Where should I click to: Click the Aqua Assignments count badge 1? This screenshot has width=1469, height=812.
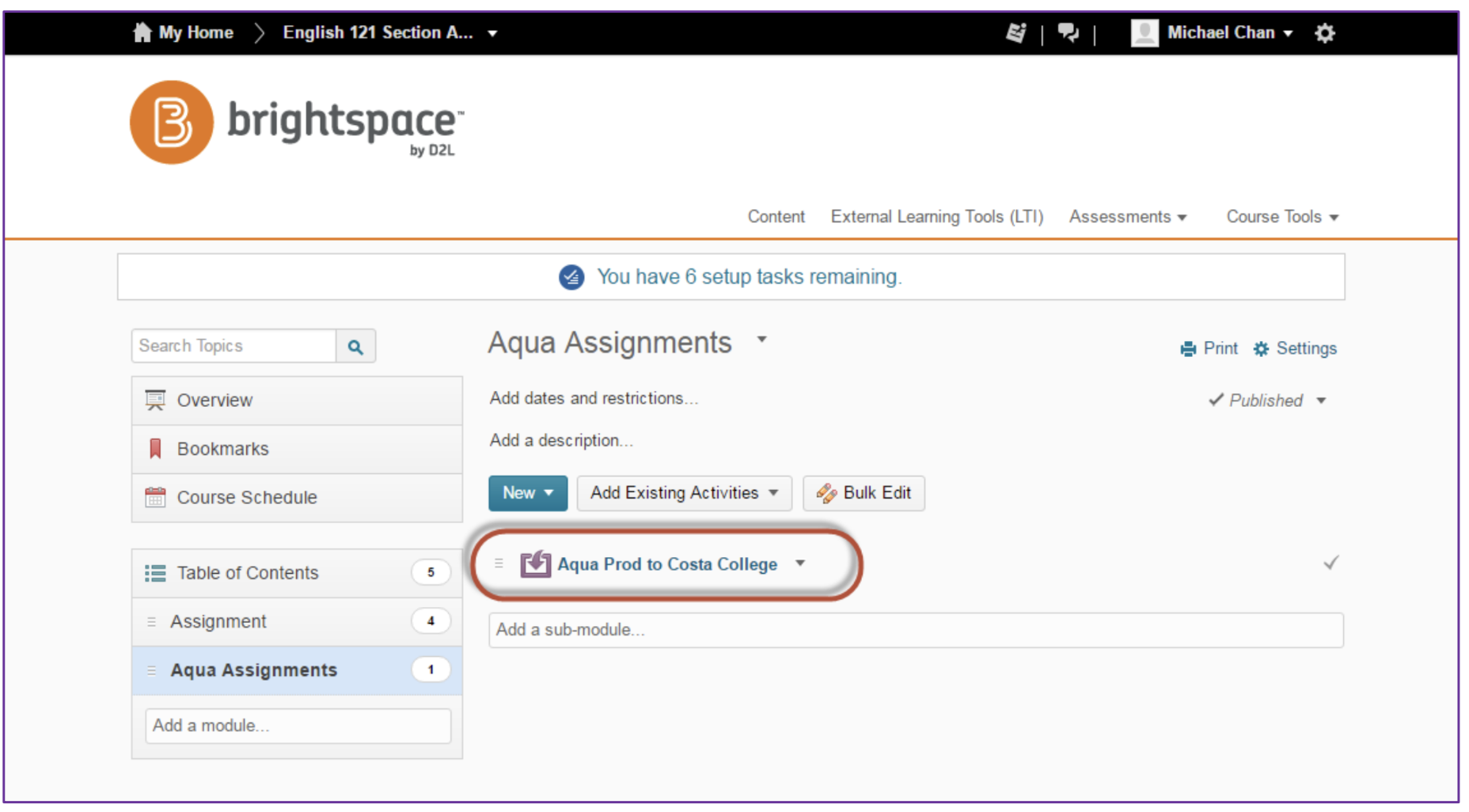(431, 670)
